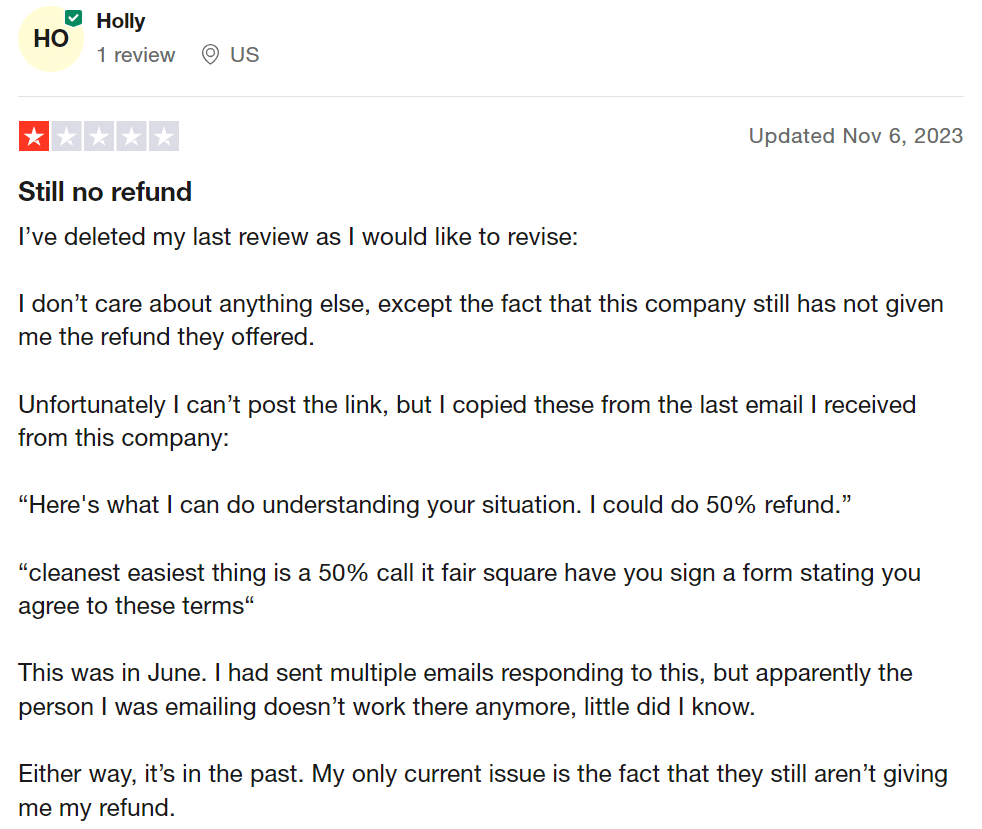Click the '1 review' count text
This screenshot has width=982, height=829.
point(136,55)
